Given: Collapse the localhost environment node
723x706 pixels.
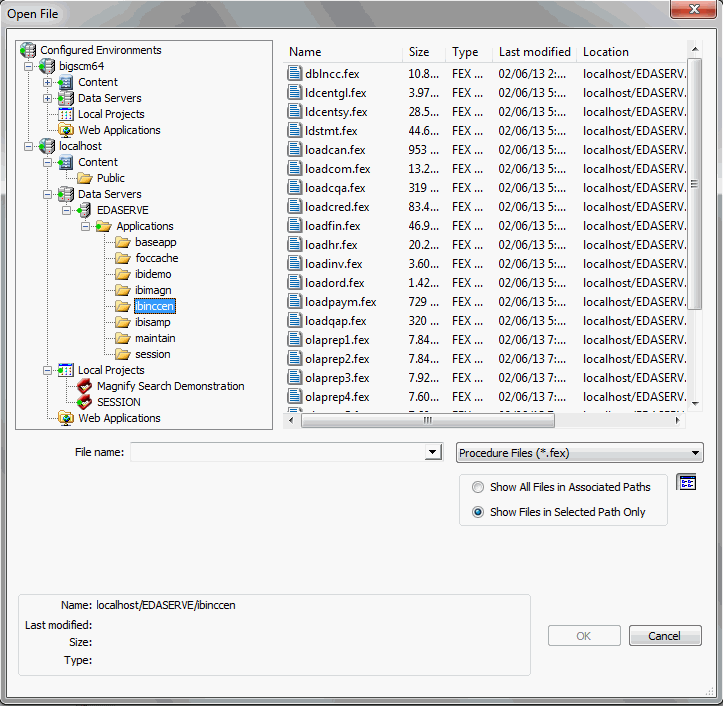Looking at the screenshot, I should click(x=29, y=147).
